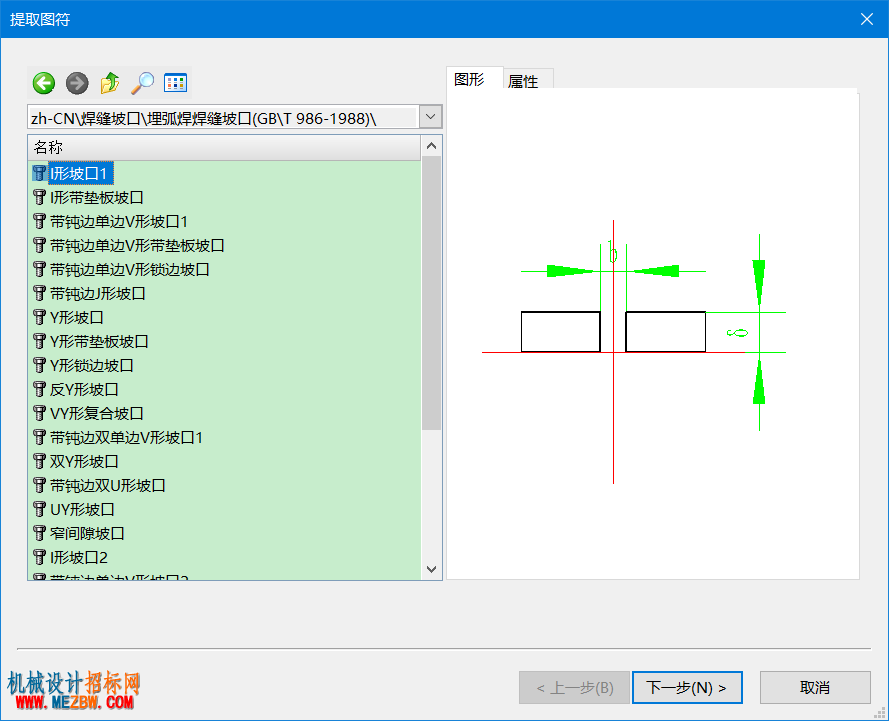
Task: Click the 名称 column header
Action: pos(224,147)
